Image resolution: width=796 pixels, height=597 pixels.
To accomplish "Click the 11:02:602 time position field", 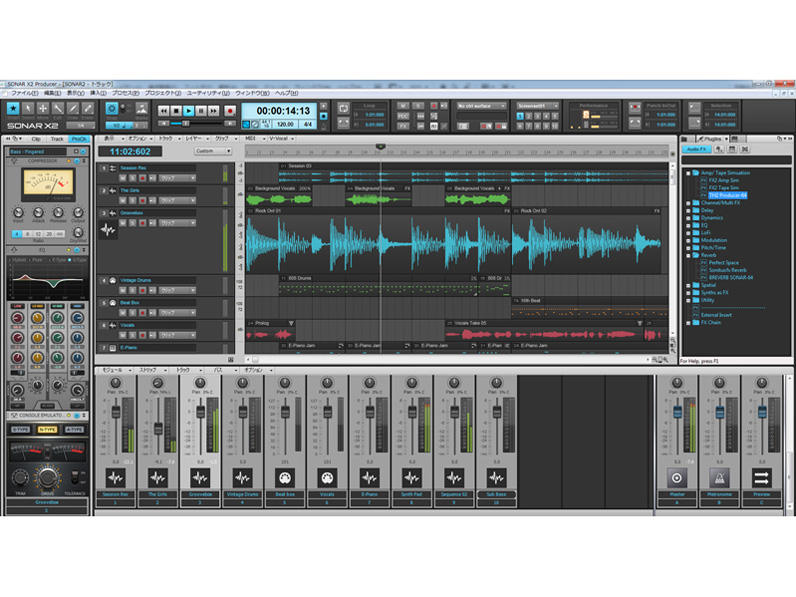I will pos(130,151).
